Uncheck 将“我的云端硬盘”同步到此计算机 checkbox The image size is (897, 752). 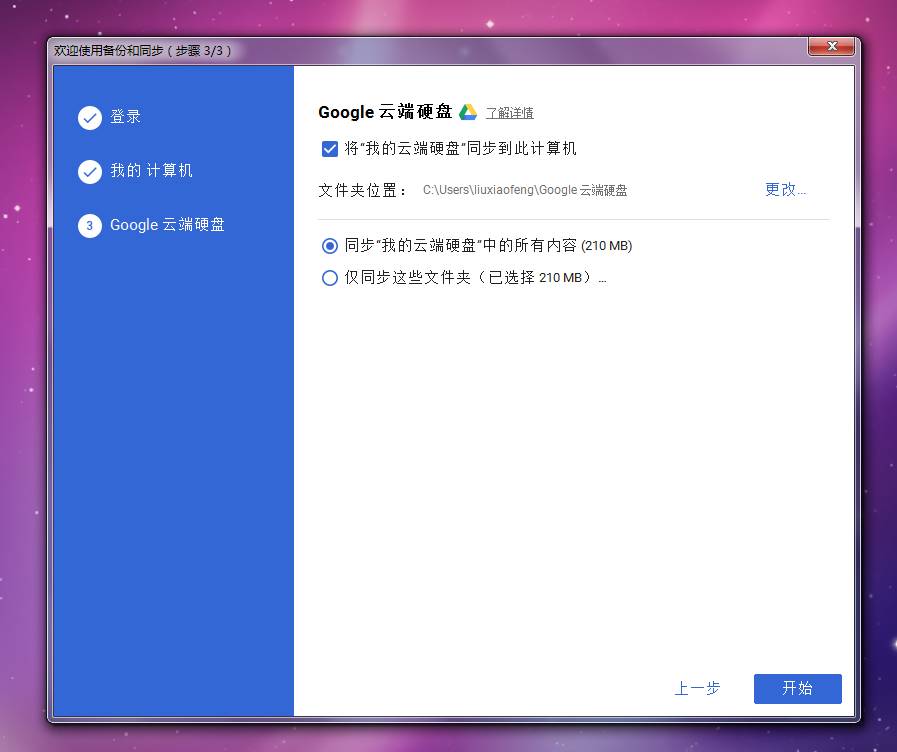[x=330, y=149]
